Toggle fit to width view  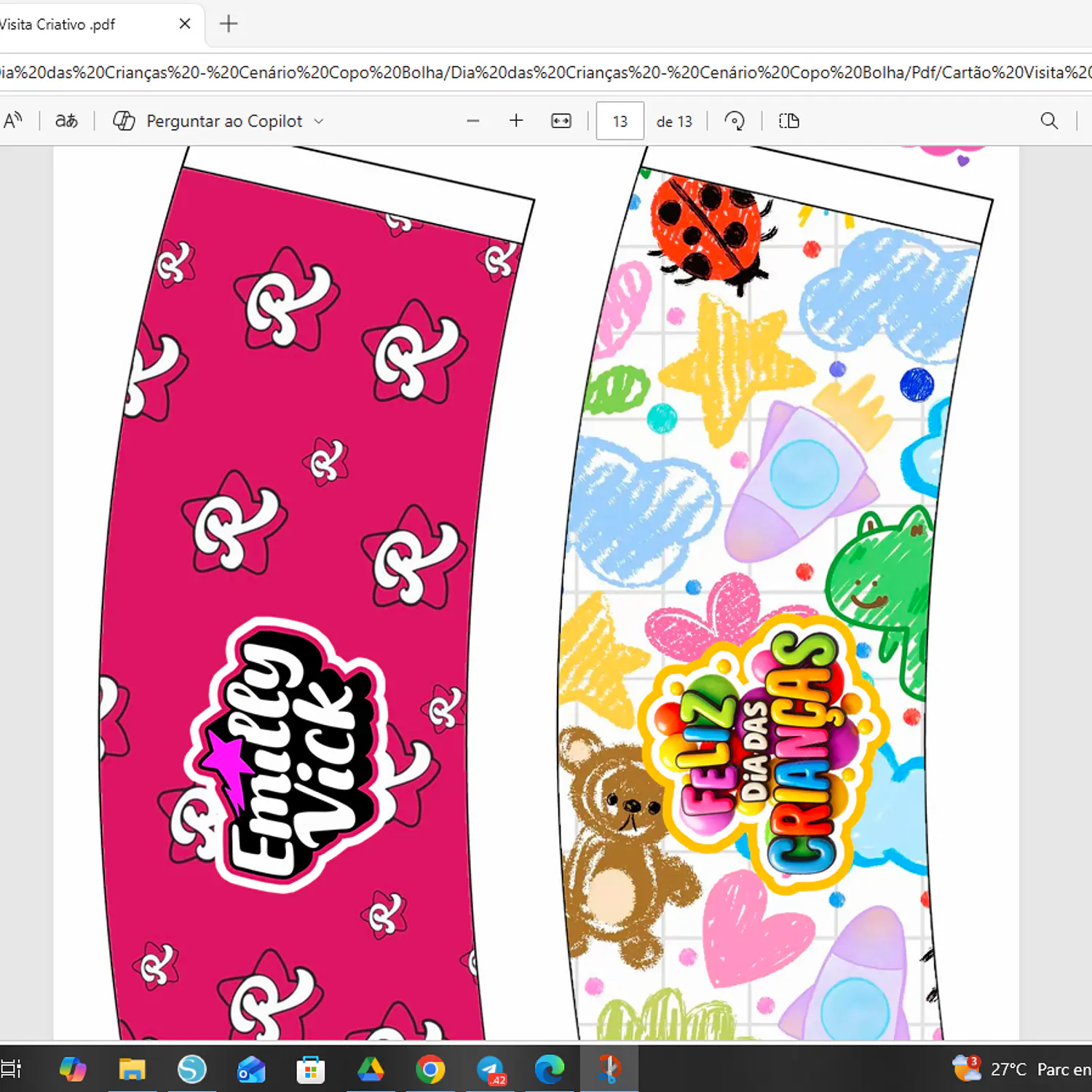coord(561,121)
